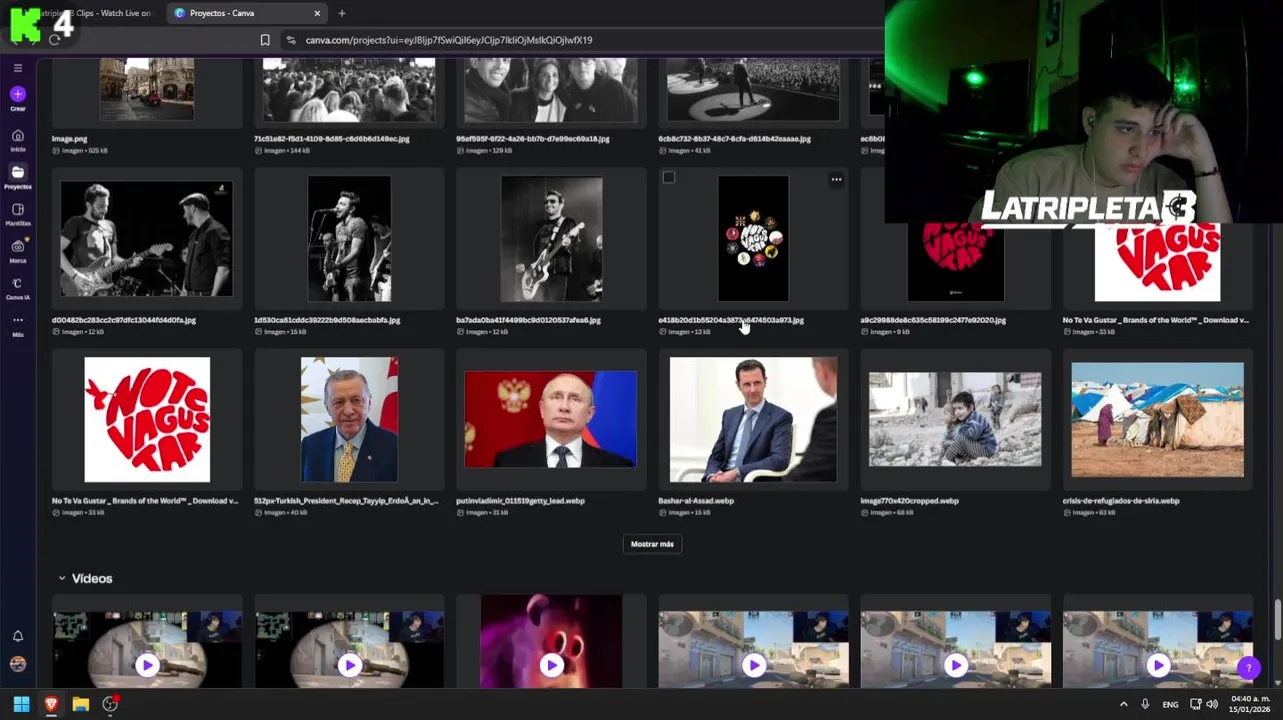Open File Explorer from the taskbar
The image size is (1283, 720).
click(x=81, y=704)
